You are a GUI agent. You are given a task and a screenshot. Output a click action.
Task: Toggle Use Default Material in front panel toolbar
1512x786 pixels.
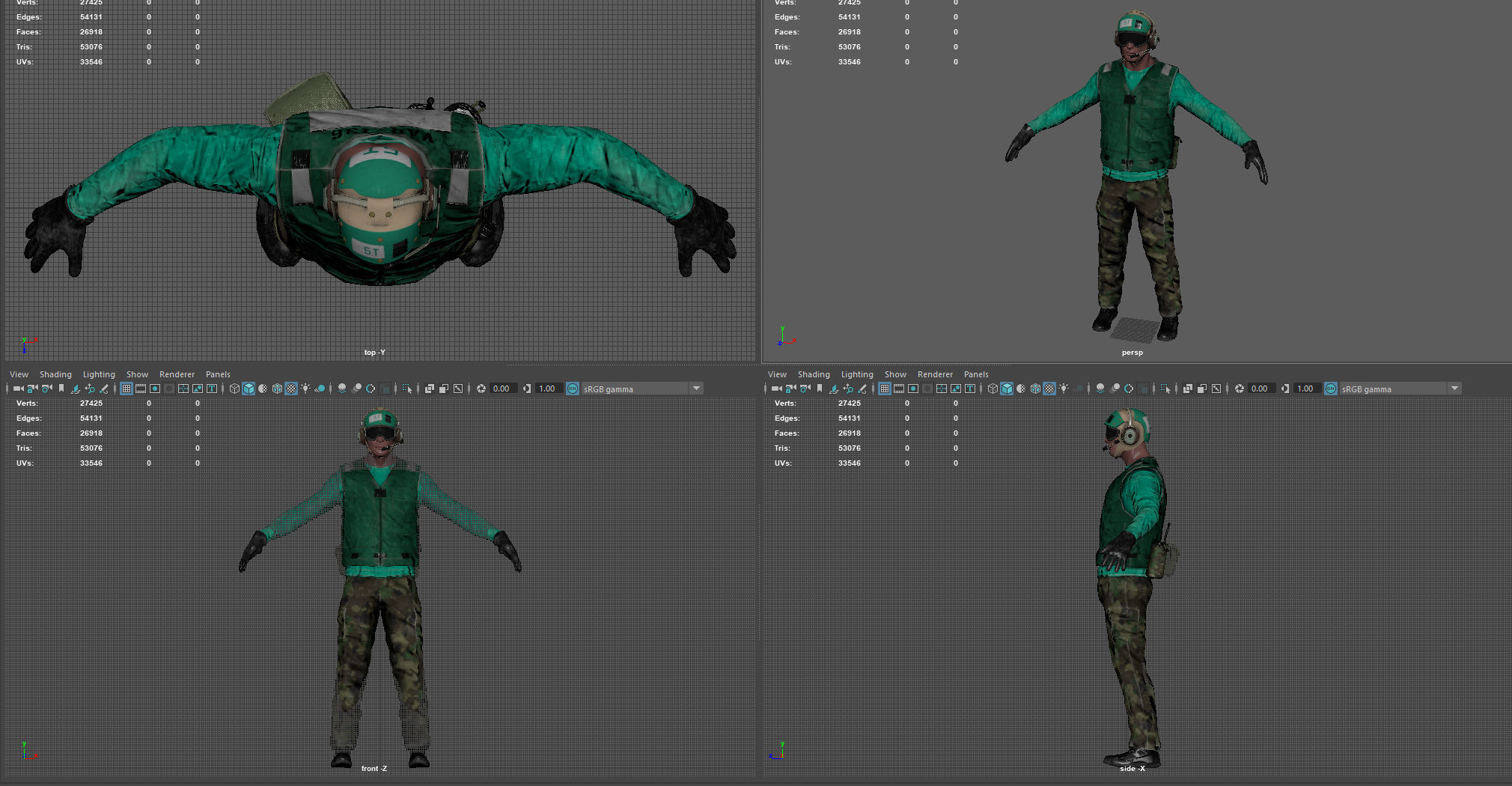pyautogui.click(x=263, y=389)
